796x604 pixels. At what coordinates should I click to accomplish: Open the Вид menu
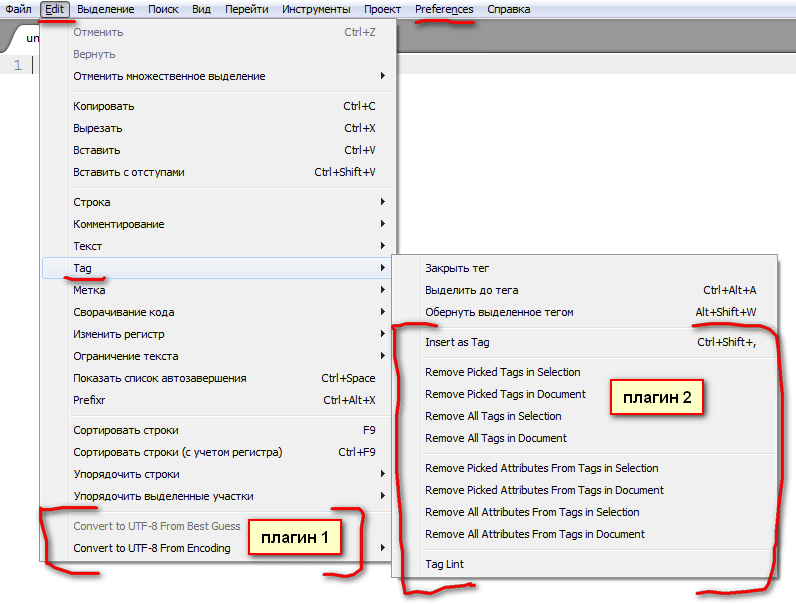coord(201,9)
